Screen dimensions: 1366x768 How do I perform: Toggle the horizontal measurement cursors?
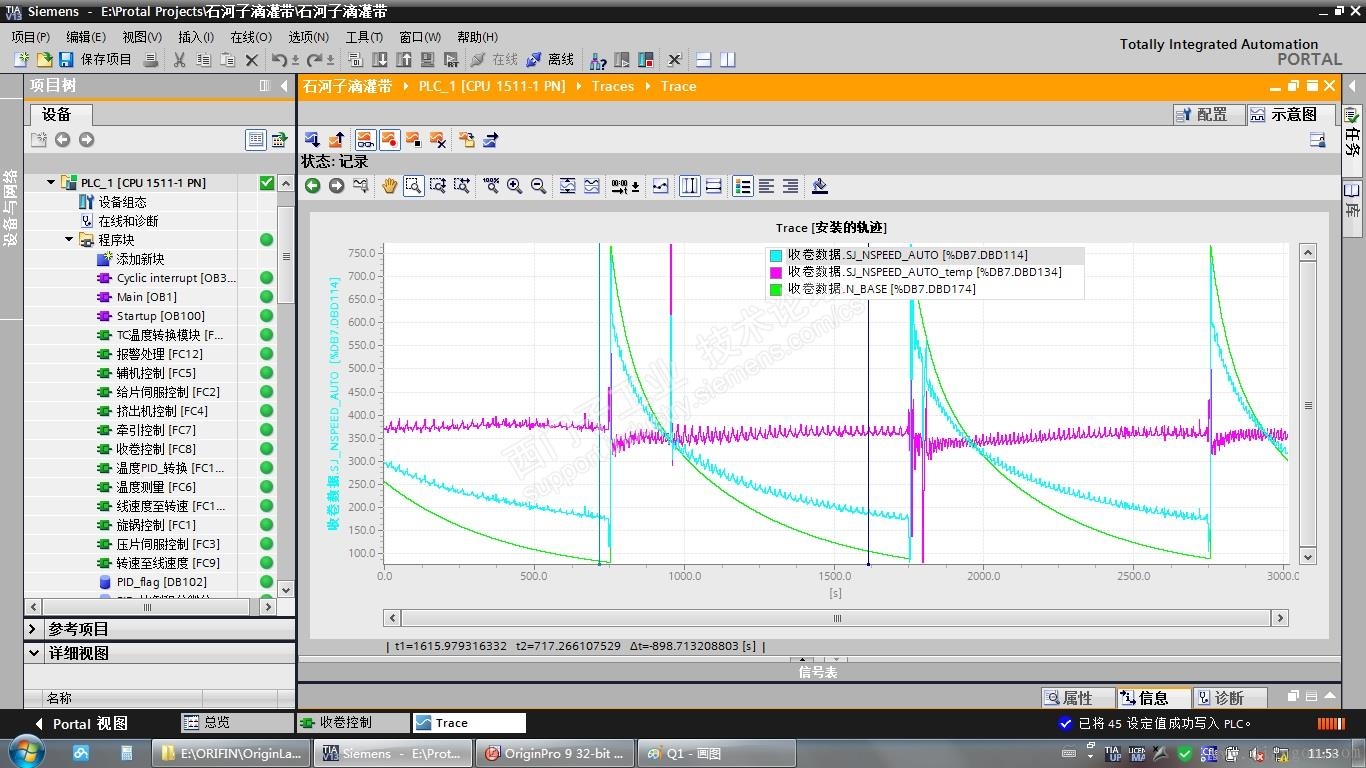(x=713, y=186)
